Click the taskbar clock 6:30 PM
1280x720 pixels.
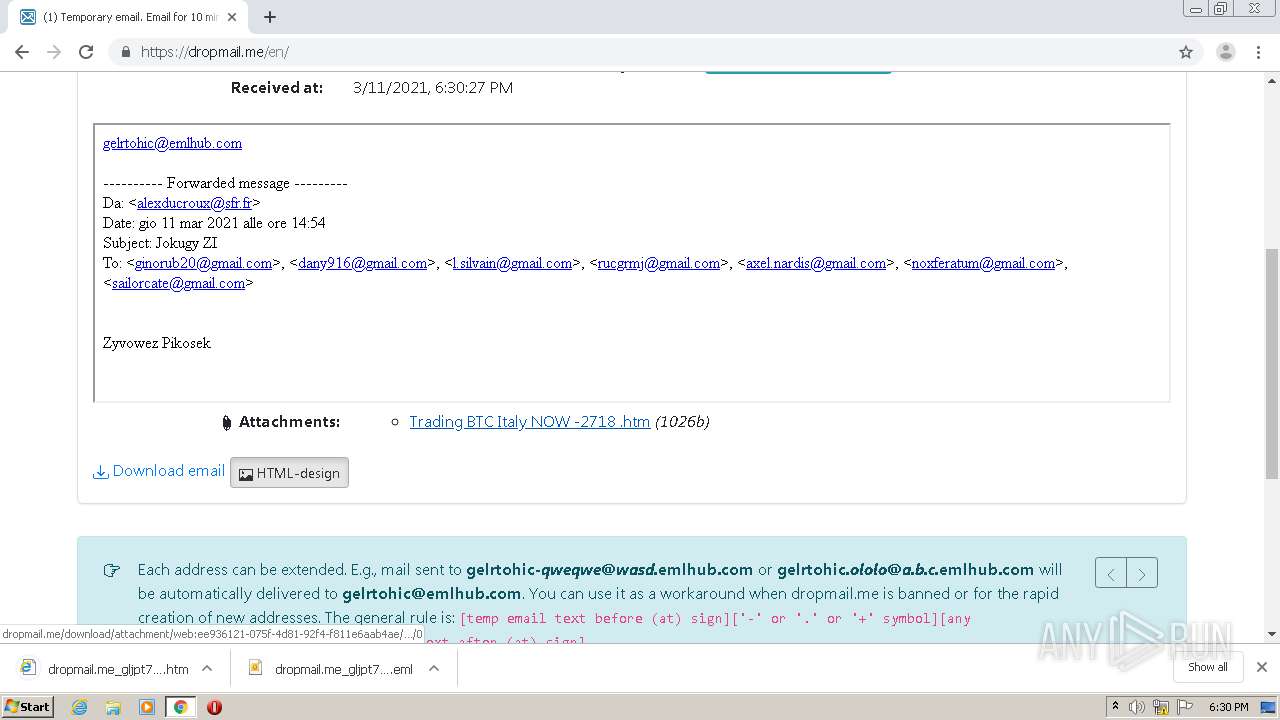(1229, 707)
